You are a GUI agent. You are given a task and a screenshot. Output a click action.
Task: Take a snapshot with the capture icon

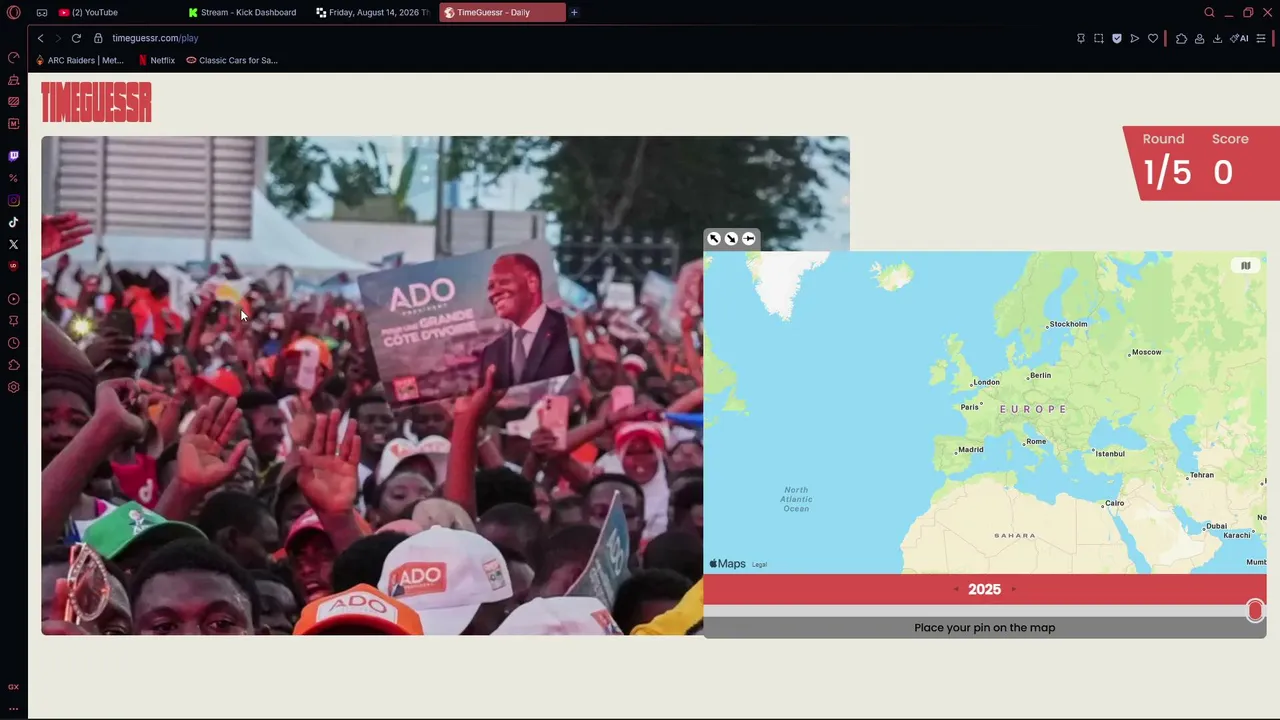pos(1098,38)
